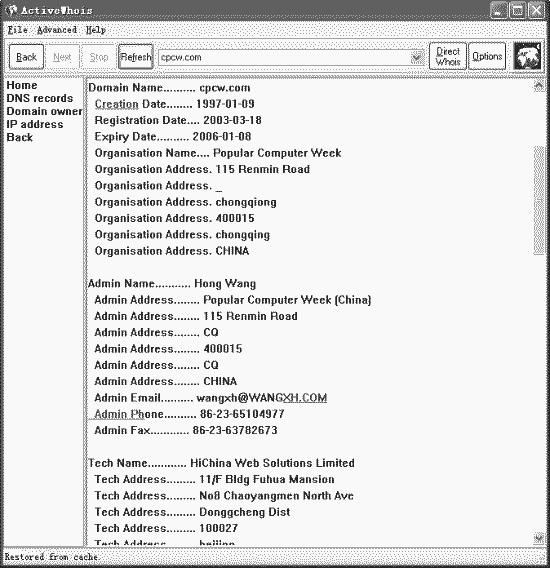The height and width of the screenshot is (568, 550).
Task: Show DNS records from sidebar
Action: tap(40, 98)
